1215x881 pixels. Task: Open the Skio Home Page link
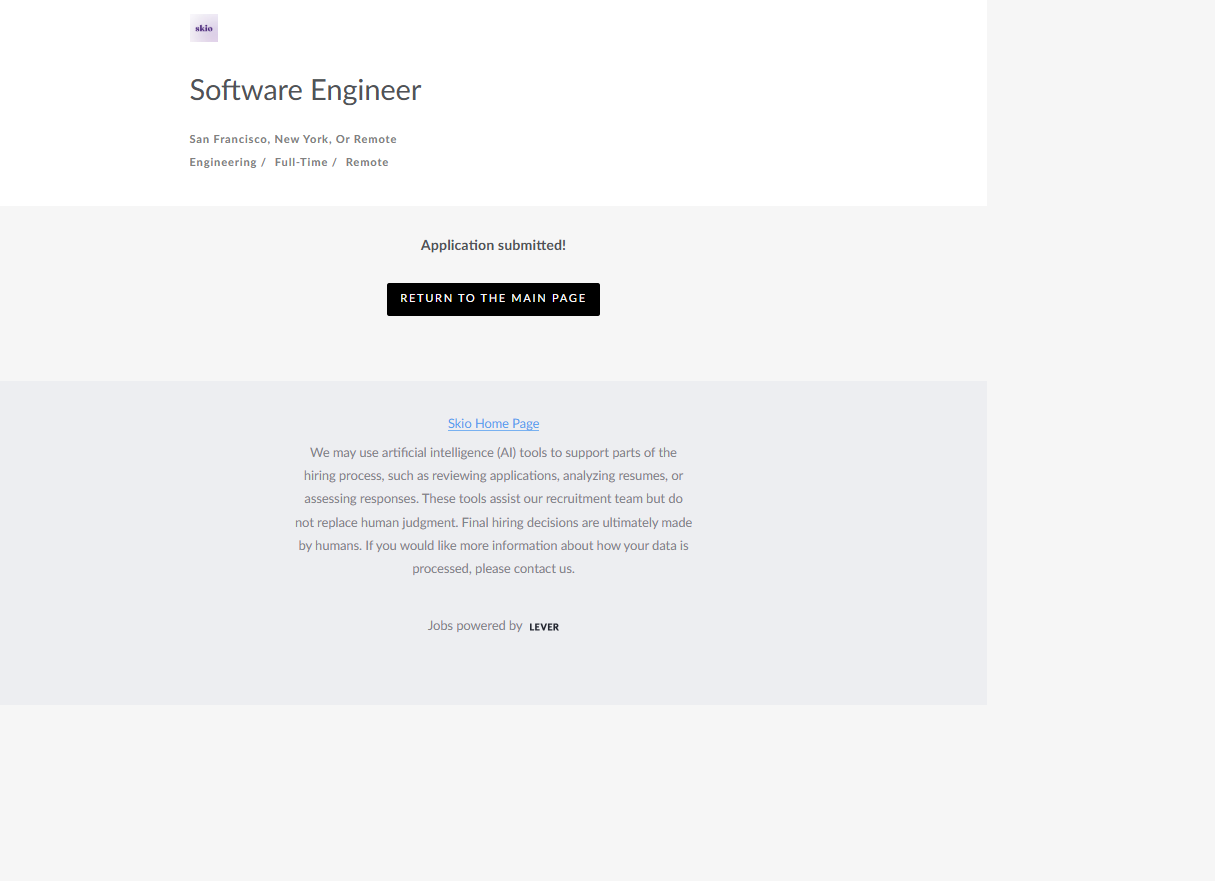pyautogui.click(x=493, y=424)
